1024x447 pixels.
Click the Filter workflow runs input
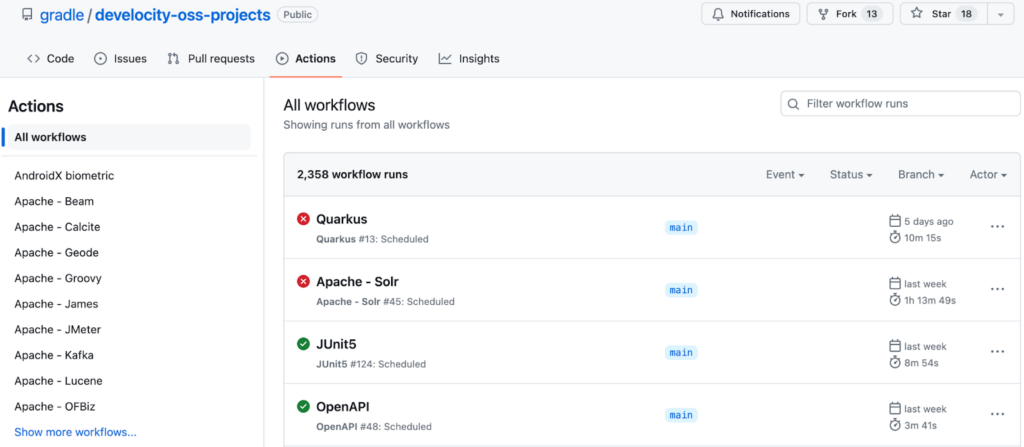click(901, 103)
